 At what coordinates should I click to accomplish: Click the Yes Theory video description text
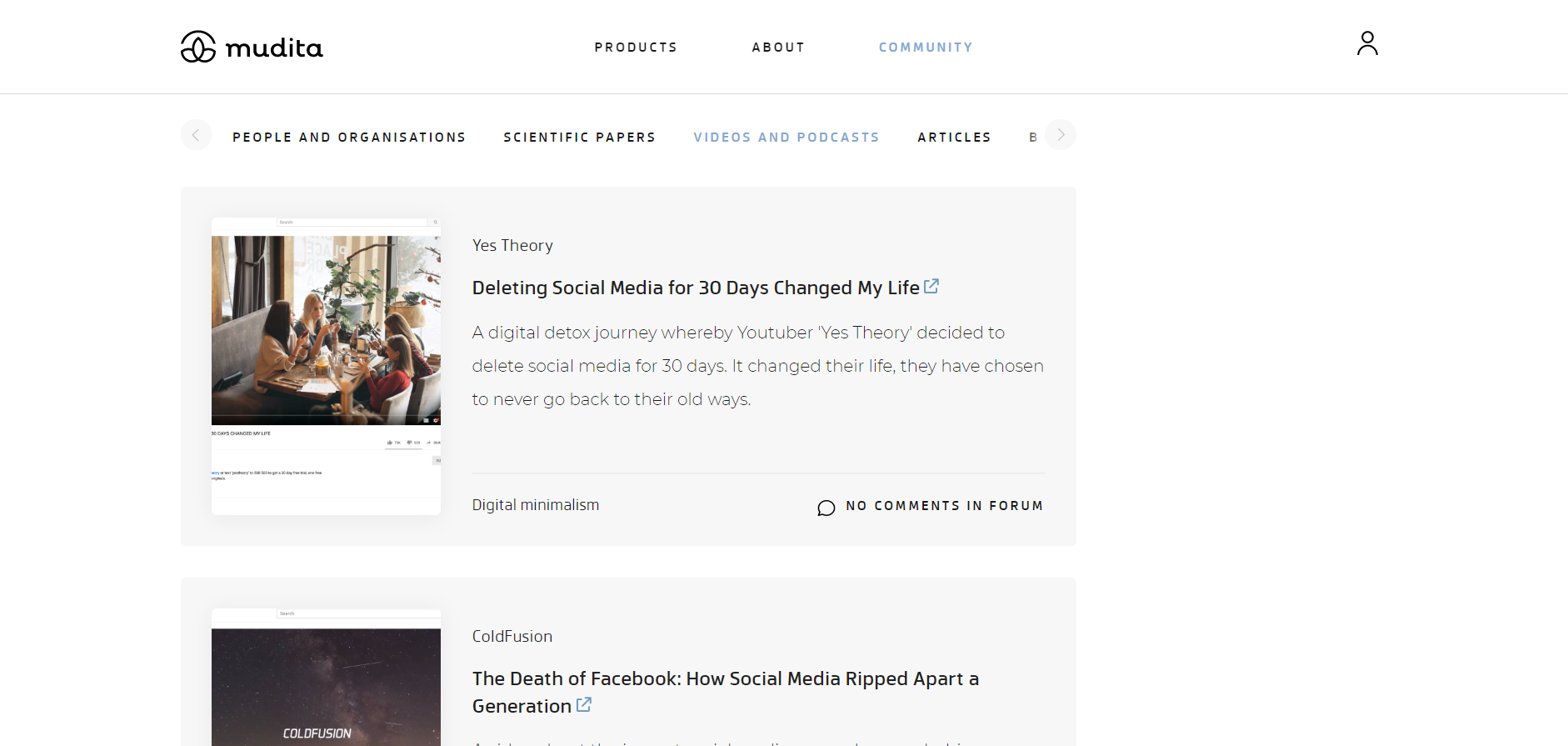click(757, 366)
